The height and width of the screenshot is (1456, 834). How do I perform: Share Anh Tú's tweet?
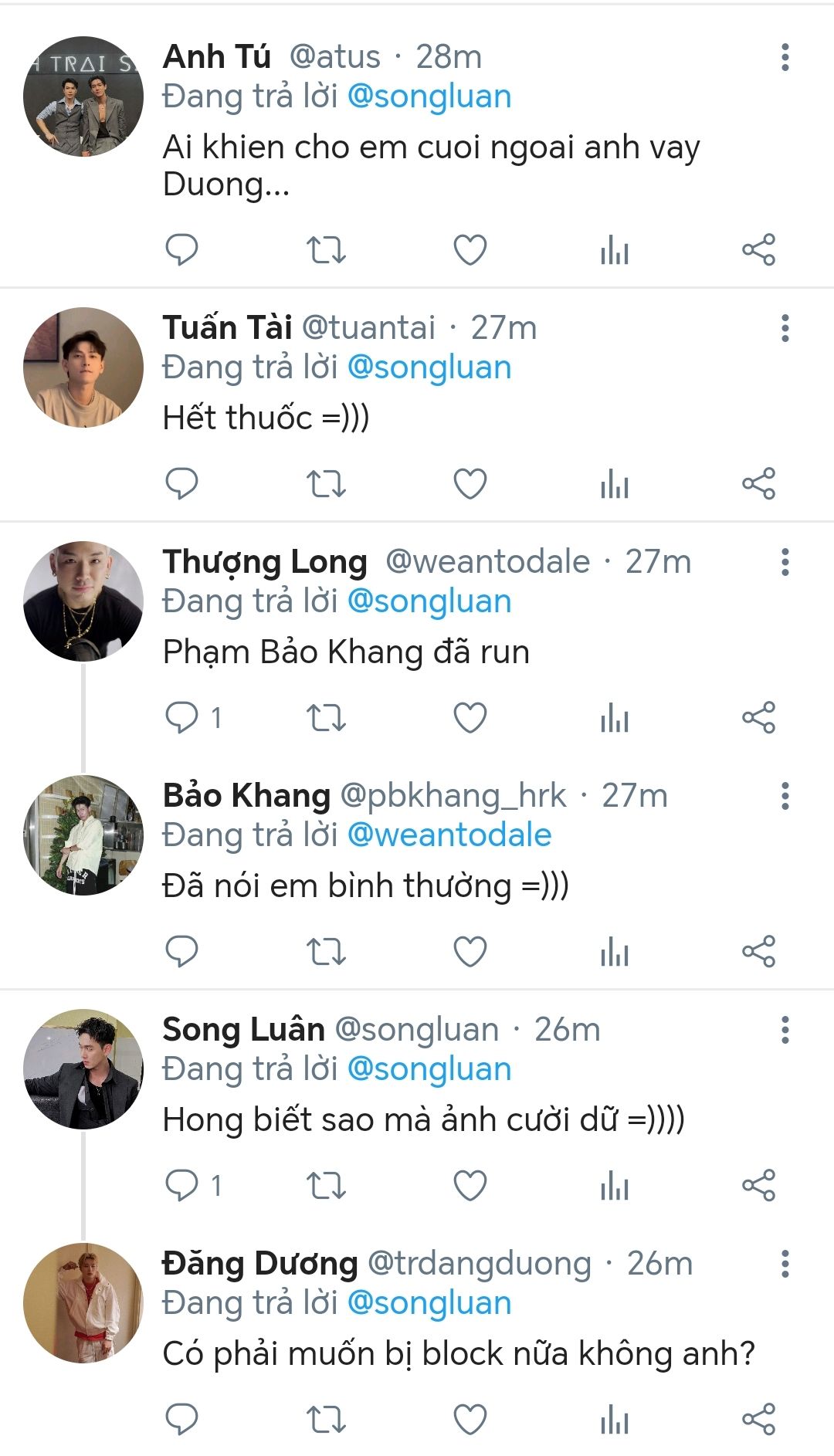click(758, 249)
